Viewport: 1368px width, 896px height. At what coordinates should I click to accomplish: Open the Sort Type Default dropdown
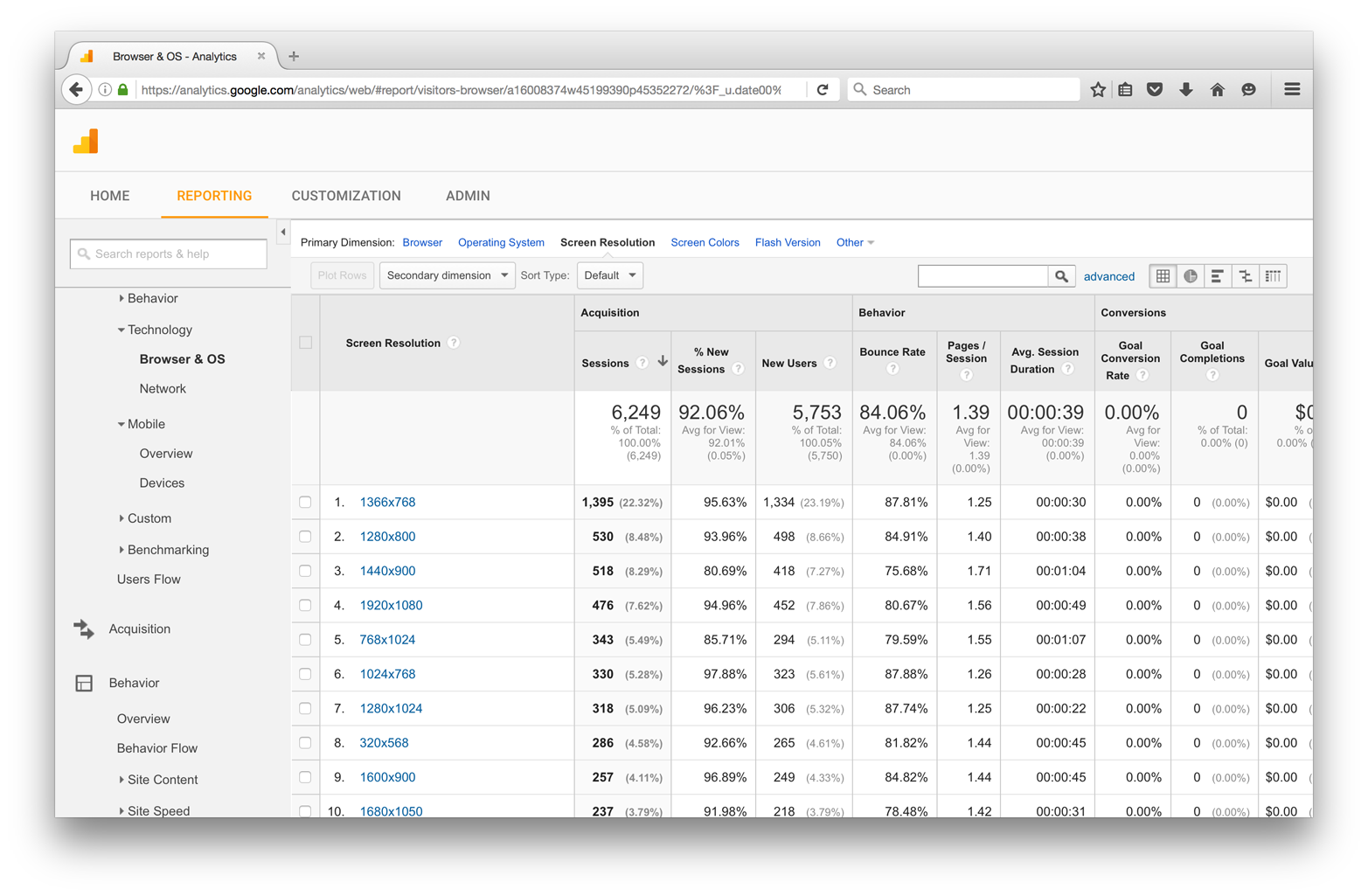[x=609, y=275]
